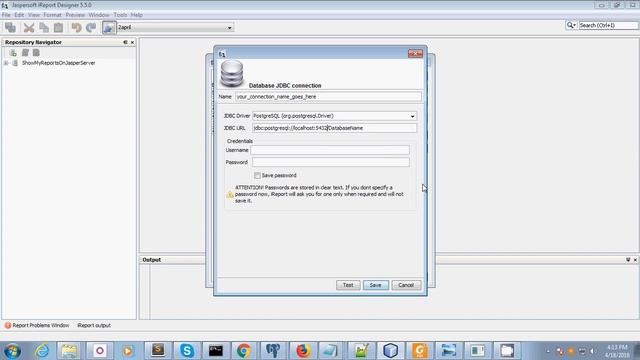
Task: Minimize the Repository Navigator panel
Action: (x=125, y=42)
